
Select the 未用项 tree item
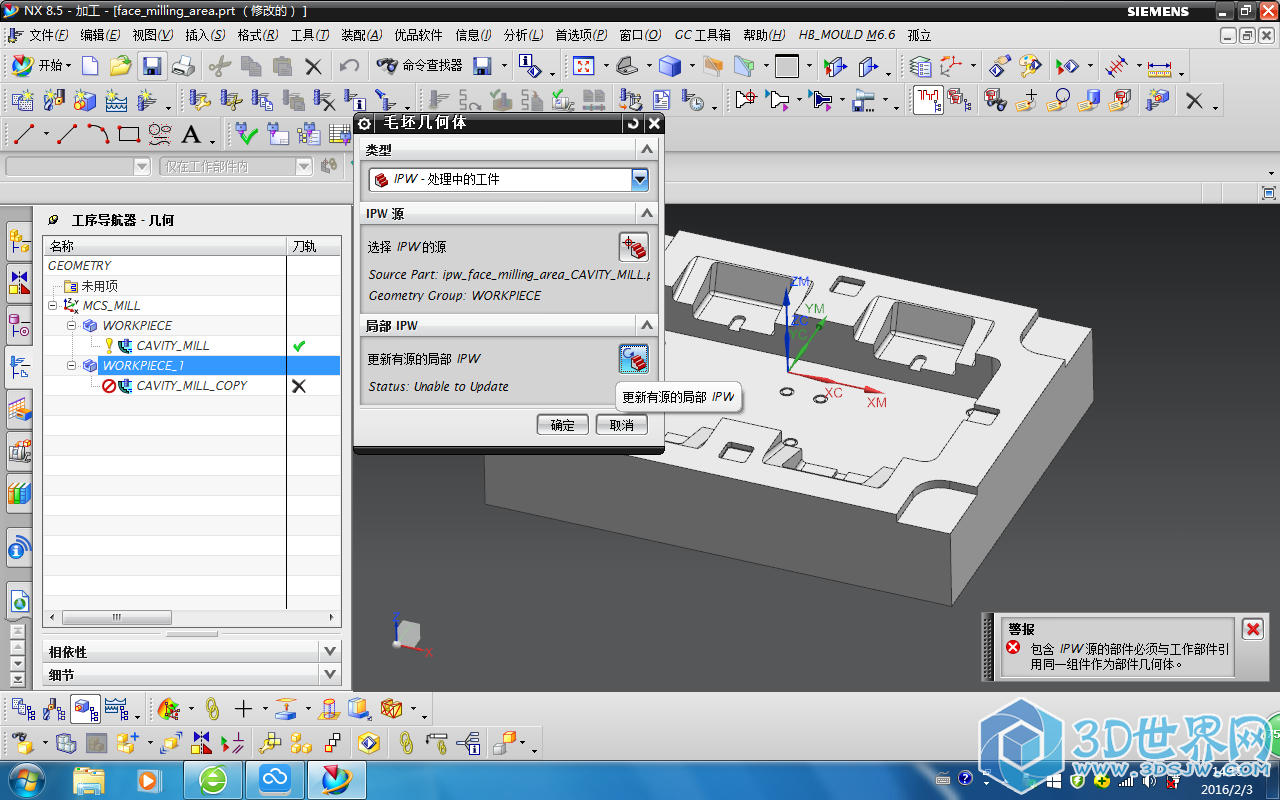tap(100, 286)
